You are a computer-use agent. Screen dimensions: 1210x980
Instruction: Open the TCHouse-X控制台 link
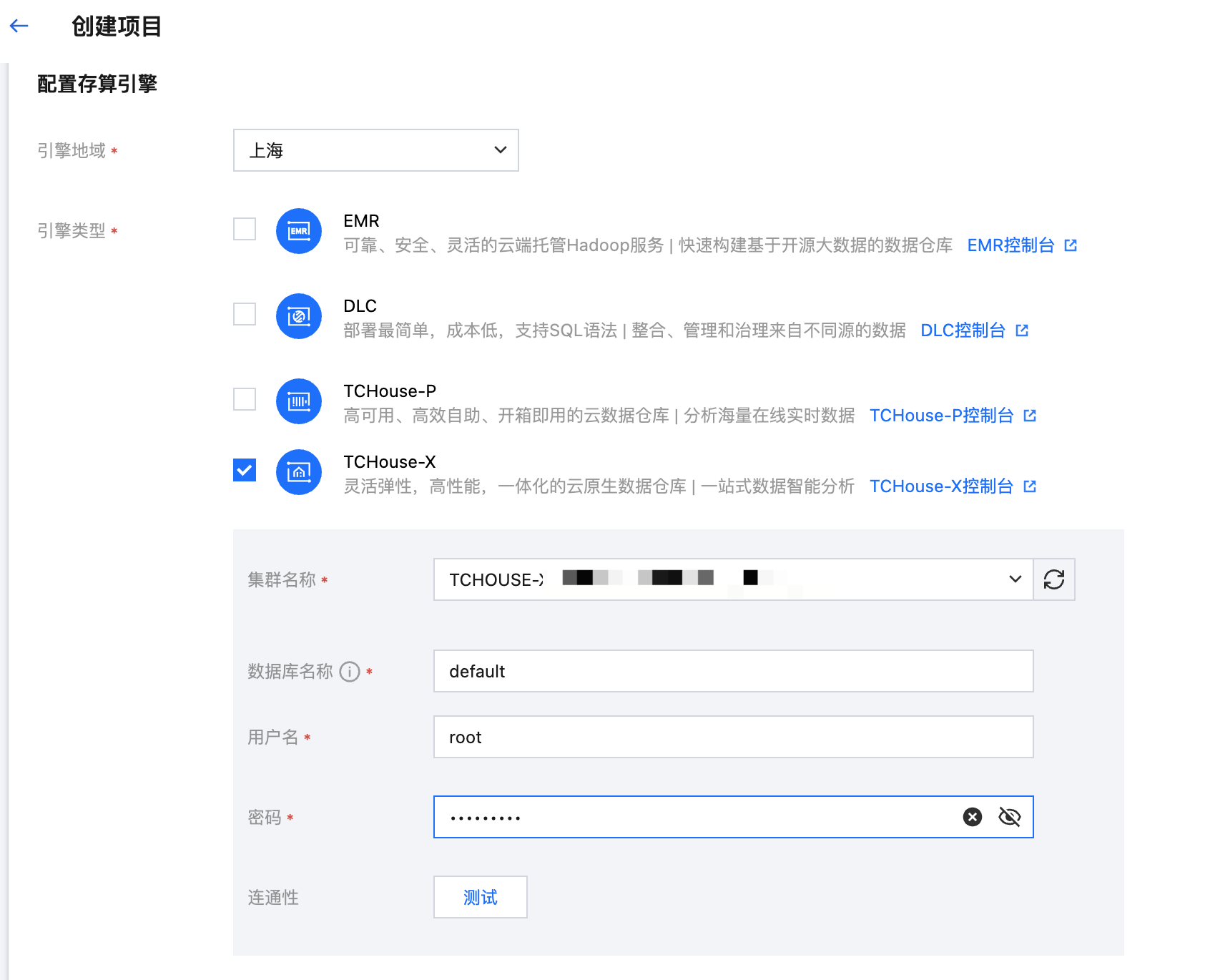click(941, 486)
